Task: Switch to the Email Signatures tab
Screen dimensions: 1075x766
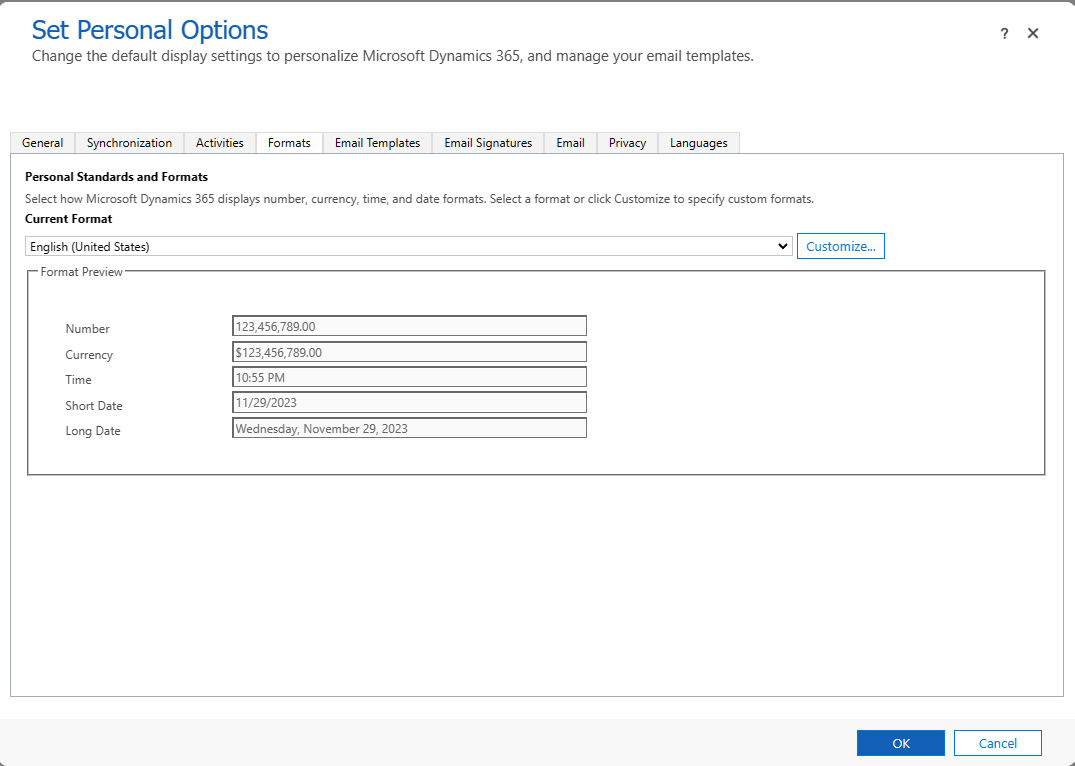Action: (487, 142)
